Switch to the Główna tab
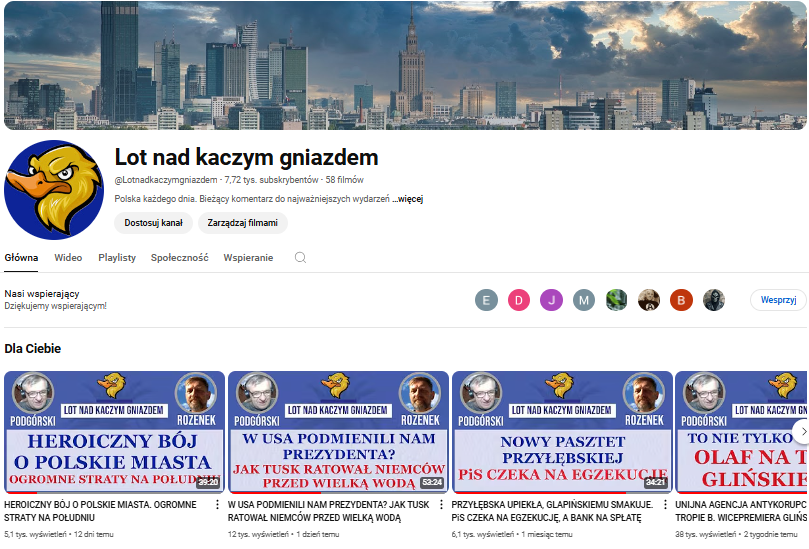 click(21, 257)
